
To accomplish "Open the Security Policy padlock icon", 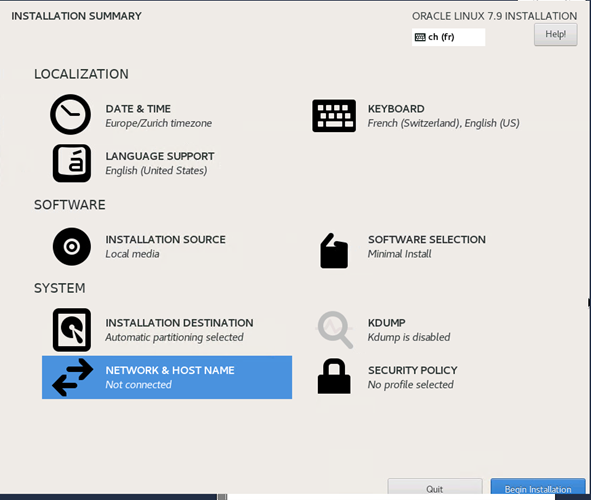I will (334, 376).
